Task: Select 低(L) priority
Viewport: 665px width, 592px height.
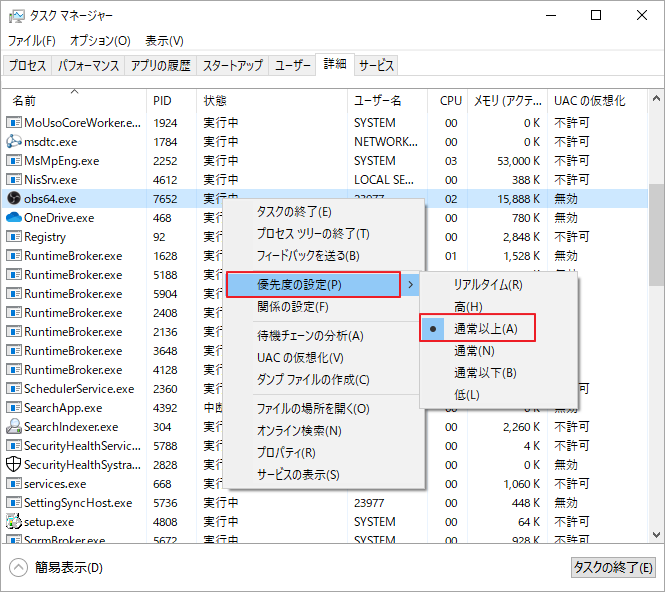Action: (498, 395)
